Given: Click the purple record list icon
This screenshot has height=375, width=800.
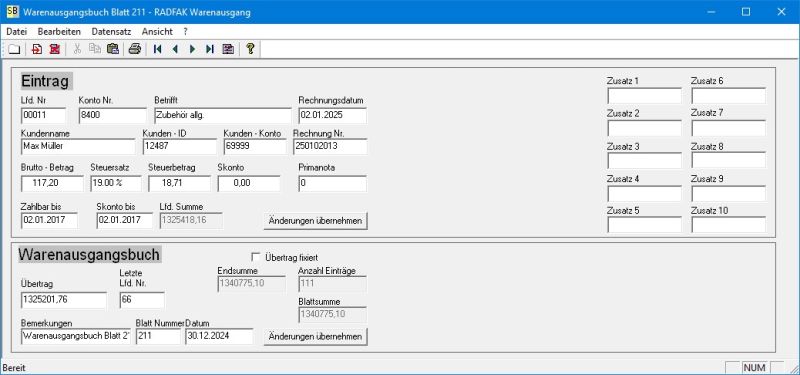Looking at the screenshot, I should point(228,49).
